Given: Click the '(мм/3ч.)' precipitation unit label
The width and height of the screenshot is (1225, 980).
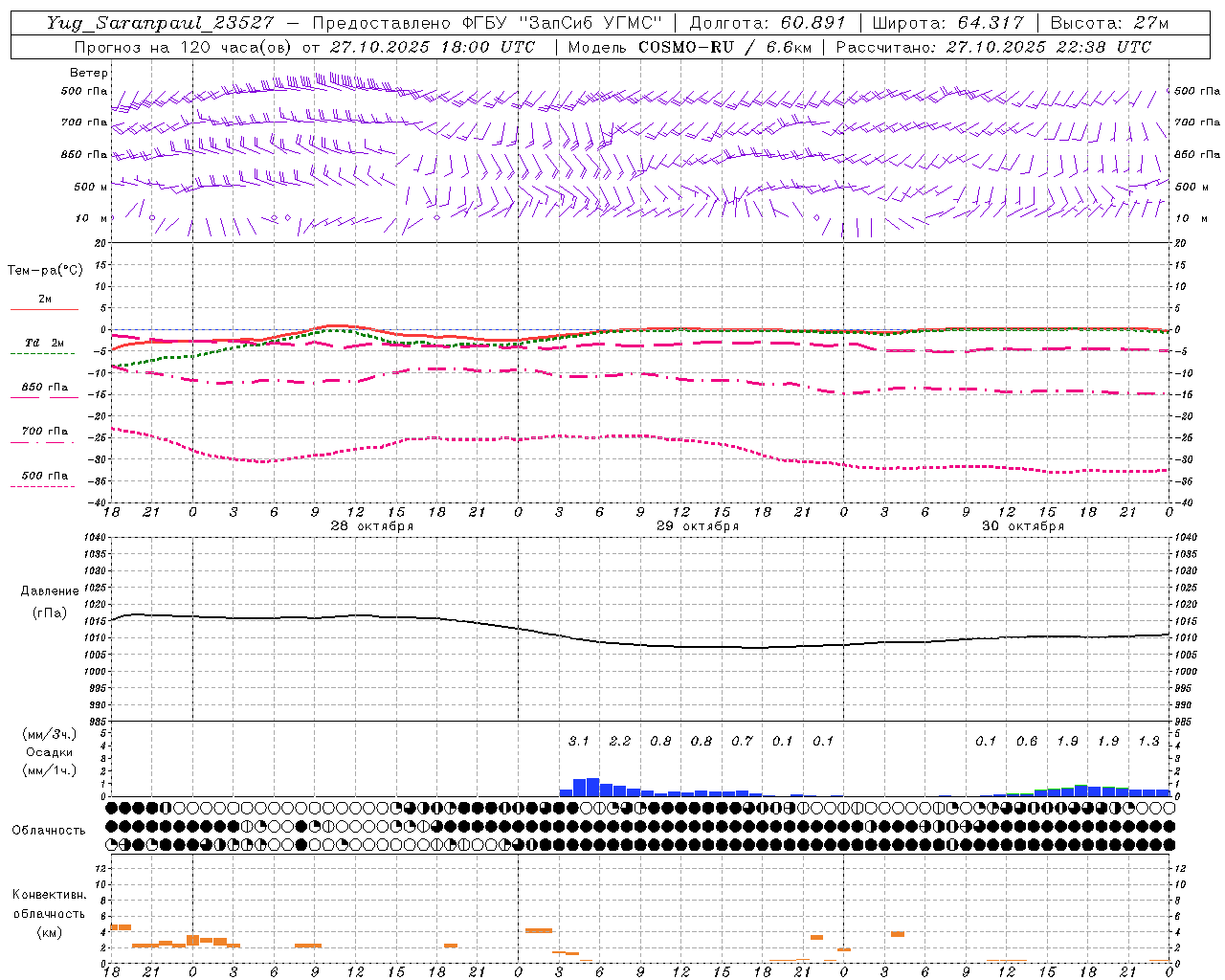Looking at the screenshot, I should pos(50,735).
